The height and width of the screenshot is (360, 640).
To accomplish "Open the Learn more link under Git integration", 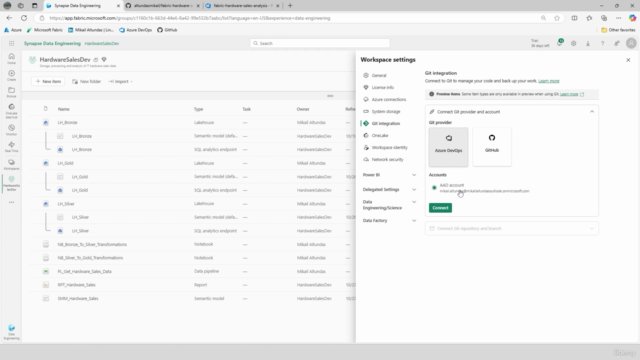I will [549, 81].
